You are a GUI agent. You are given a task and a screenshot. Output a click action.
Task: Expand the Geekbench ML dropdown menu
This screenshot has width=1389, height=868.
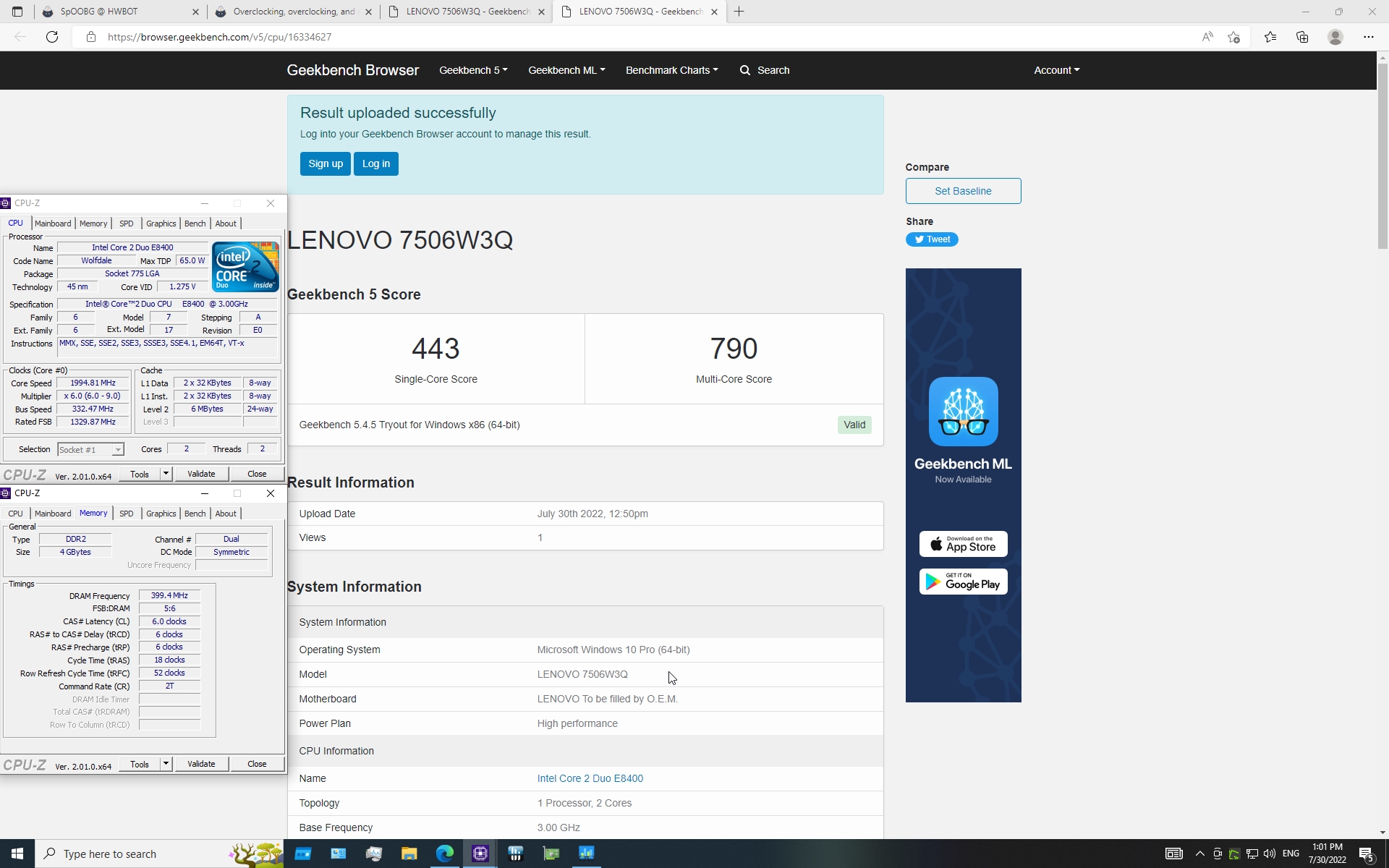566,70
